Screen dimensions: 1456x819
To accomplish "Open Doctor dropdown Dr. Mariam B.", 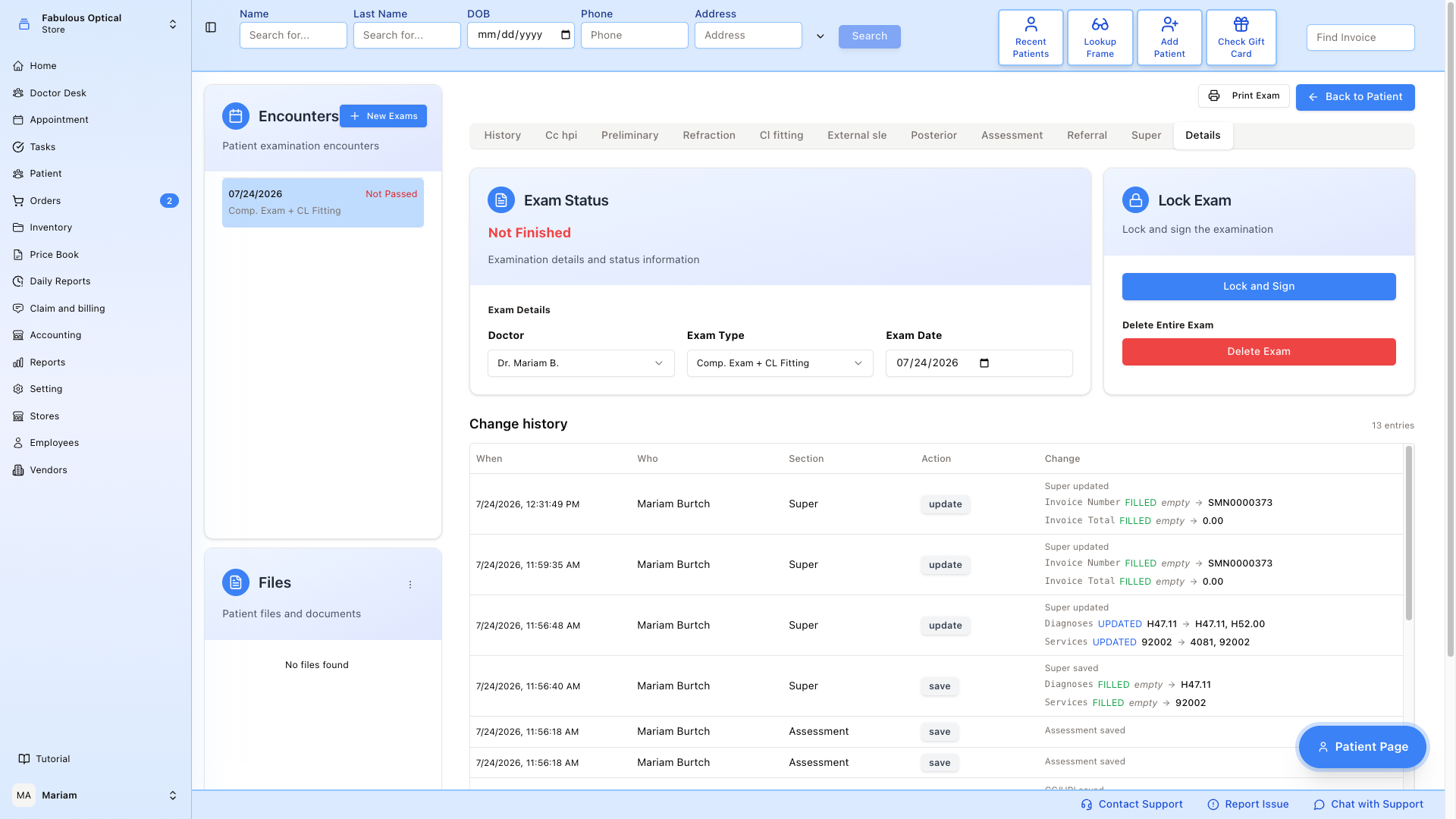I will (581, 363).
